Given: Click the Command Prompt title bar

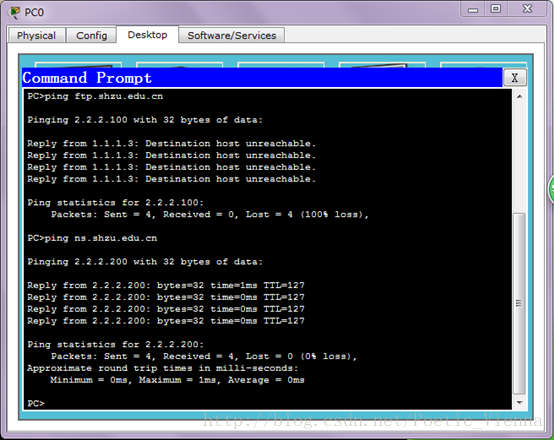Looking at the screenshot, I should [262, 77].
